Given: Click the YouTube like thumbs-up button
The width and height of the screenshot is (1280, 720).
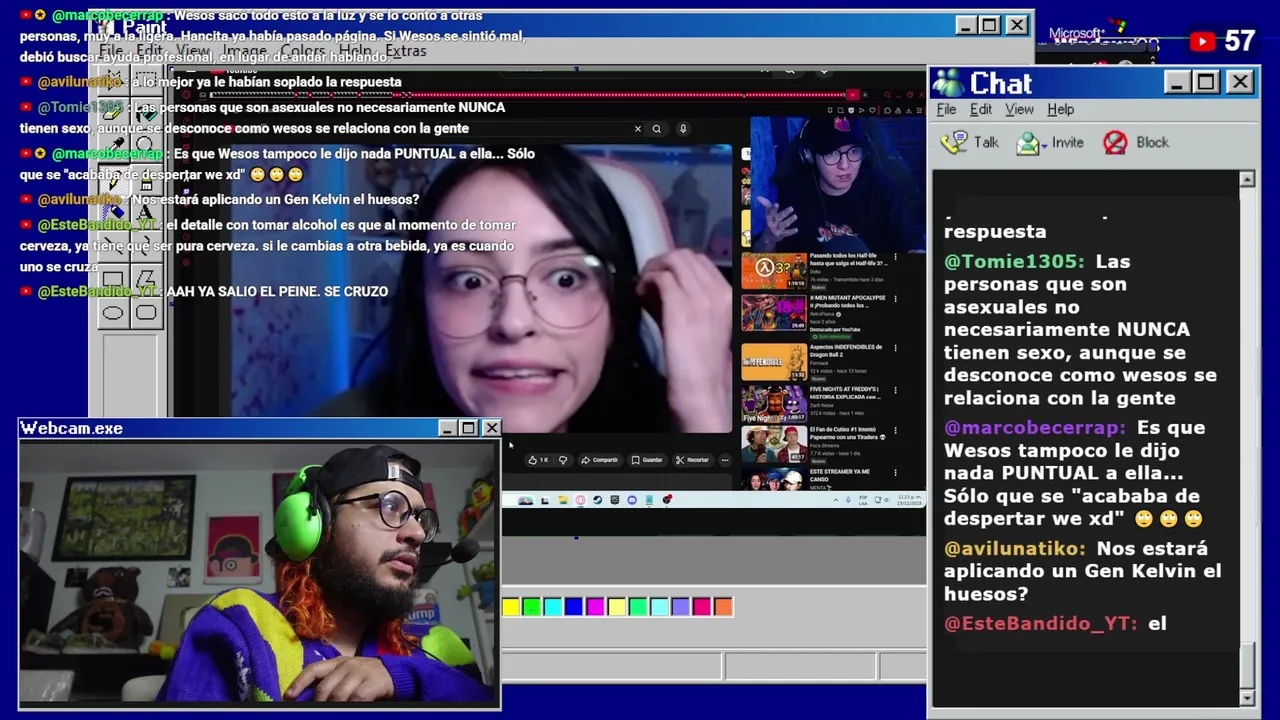Looking at the screenshot, I should click(x=537, y=460).
